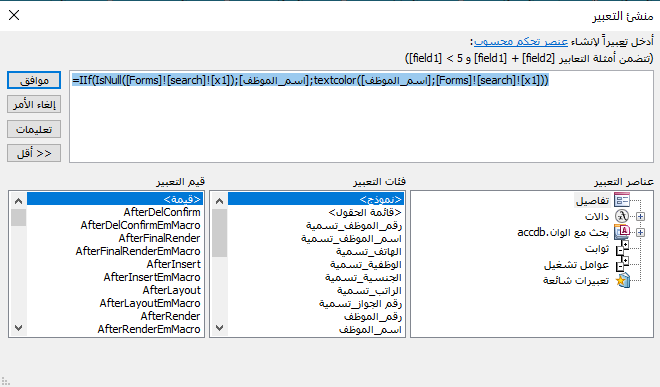
Task: Select الوظيفة_تسمية category
Action: (316, 264)
